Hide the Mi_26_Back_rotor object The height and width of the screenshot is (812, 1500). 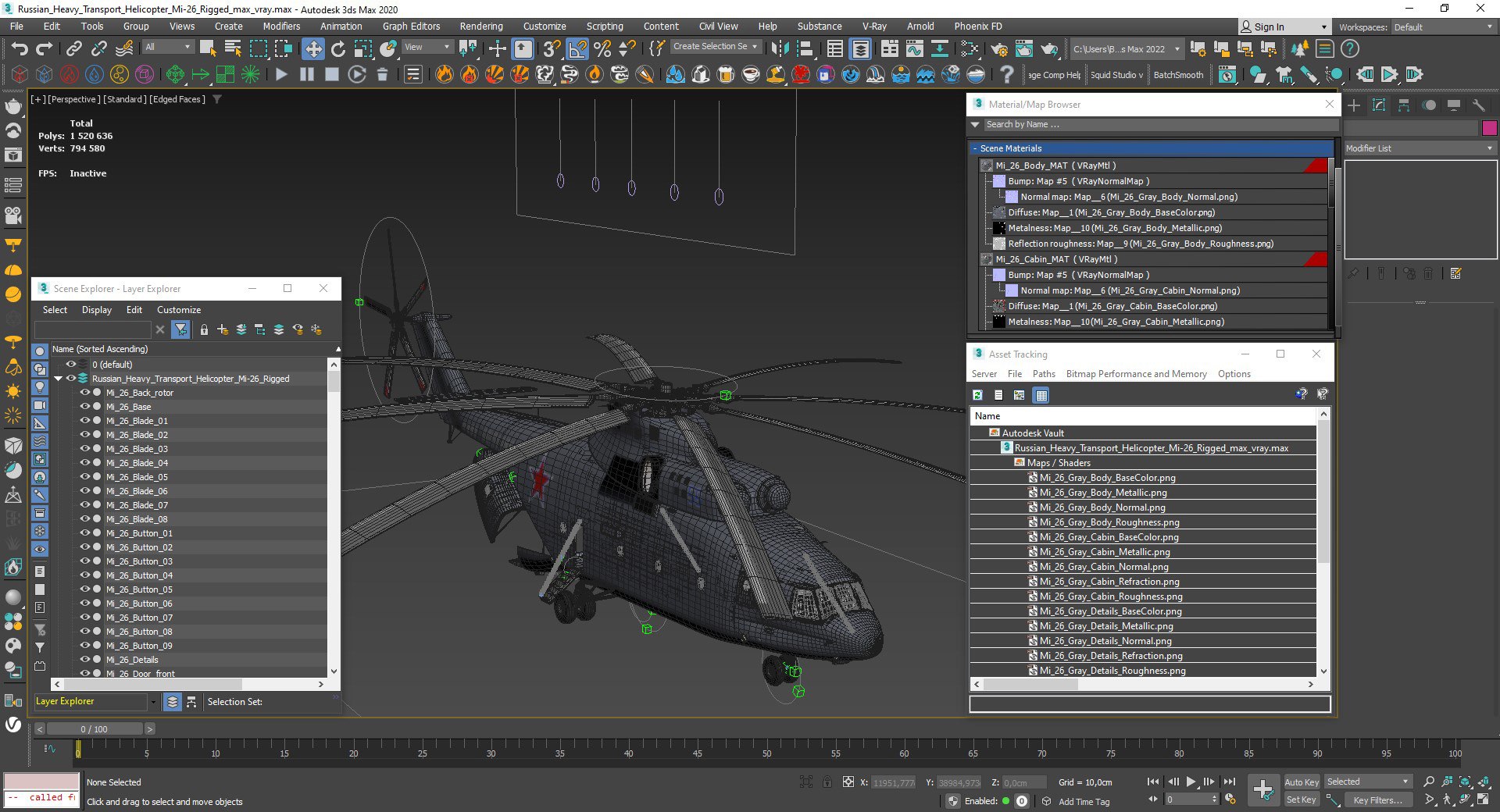tap(85, 393)
